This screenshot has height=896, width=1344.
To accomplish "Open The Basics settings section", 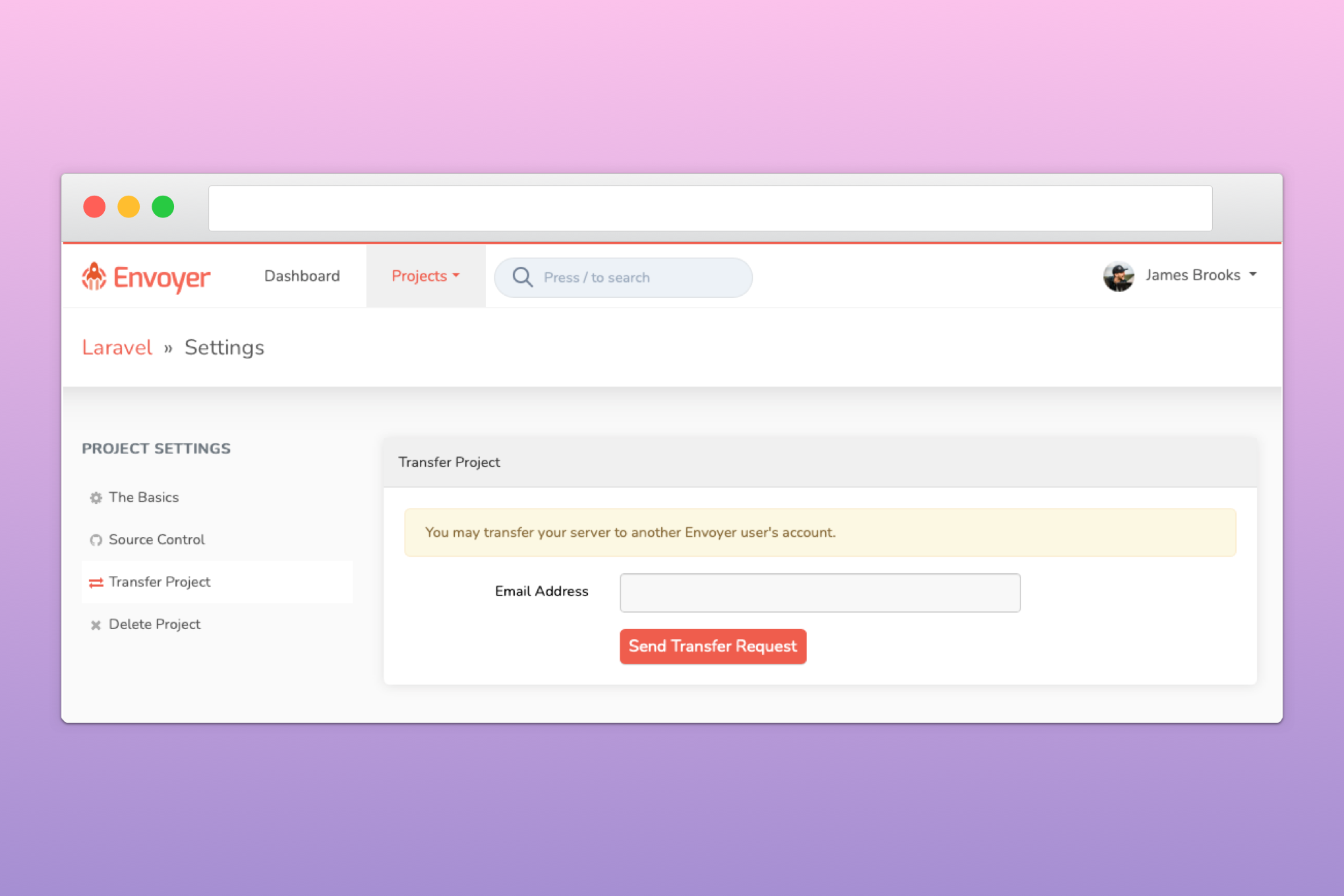I will pos(144,498).
